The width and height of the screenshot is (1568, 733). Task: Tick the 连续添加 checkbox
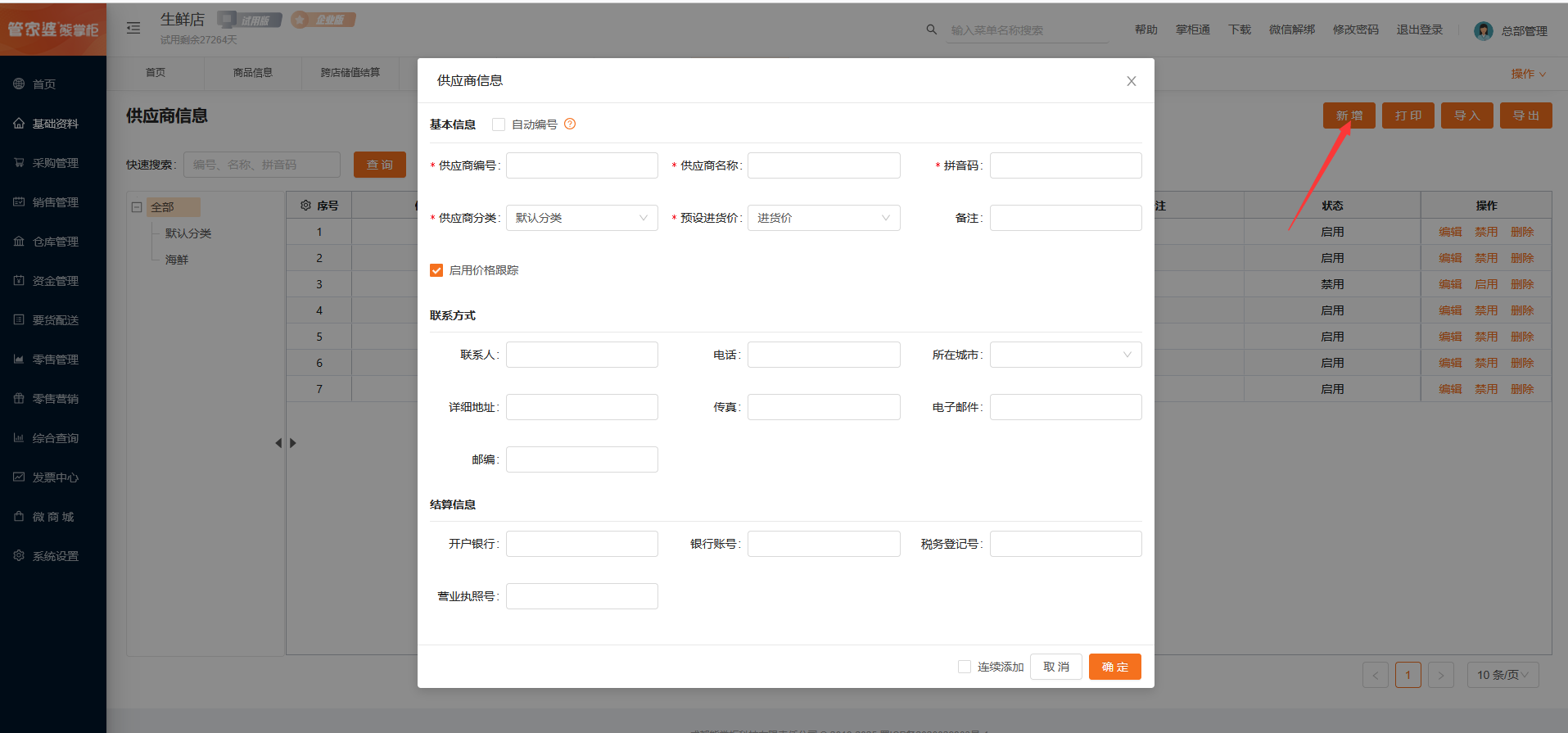click(x=965, y=667)
